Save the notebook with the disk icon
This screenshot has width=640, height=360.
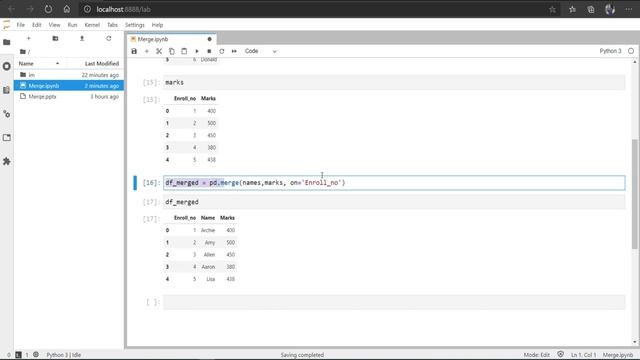[x=134, y=51]
